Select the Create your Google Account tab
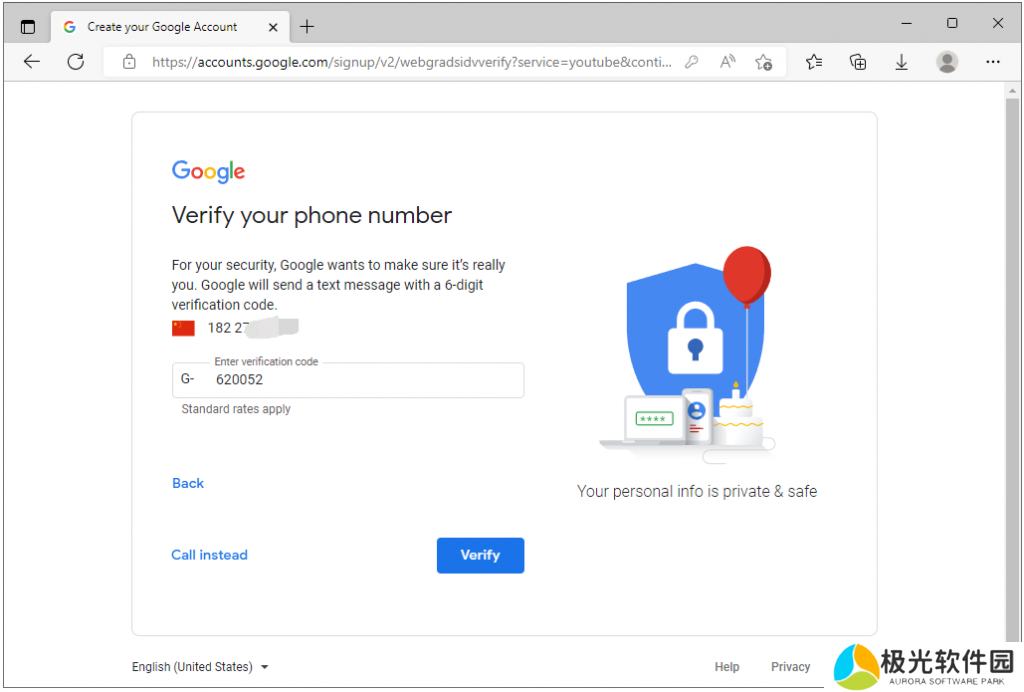1024x692 pixels. tap(162, 27)
